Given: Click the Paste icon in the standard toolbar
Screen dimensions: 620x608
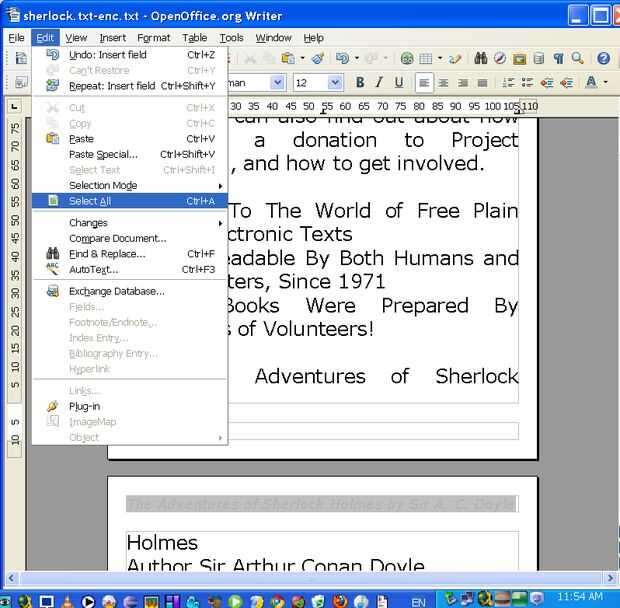Looking at the screenshot, I should (x=287, y=59).
